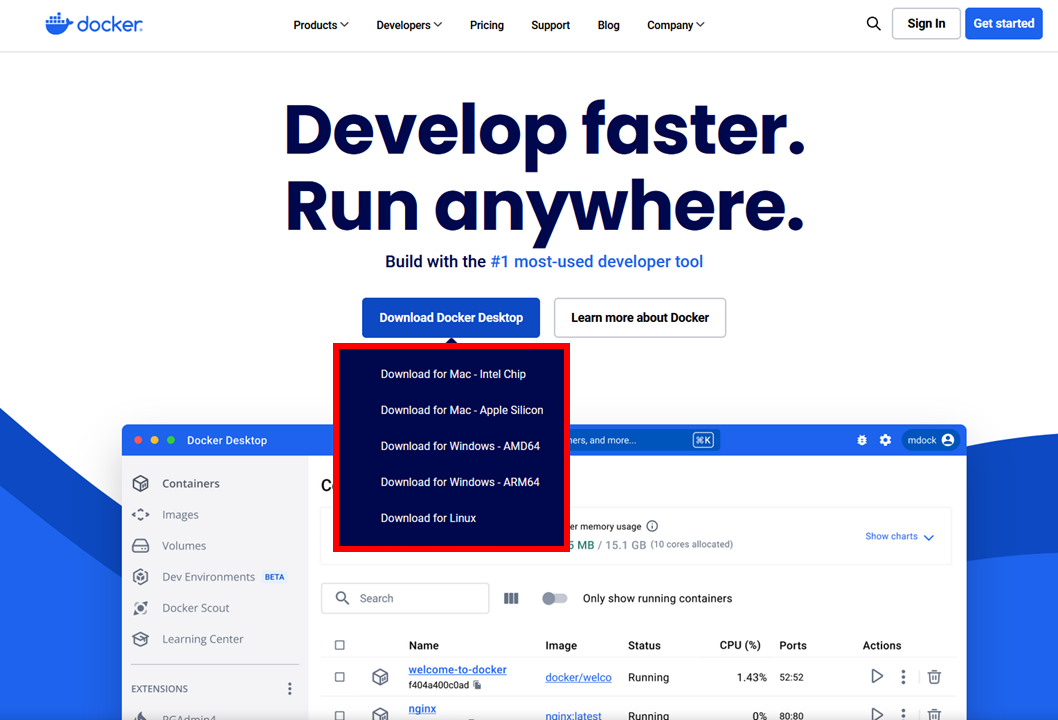Open the Blog page
This screenshot has height=720, width=1058.
pos(608,25)
